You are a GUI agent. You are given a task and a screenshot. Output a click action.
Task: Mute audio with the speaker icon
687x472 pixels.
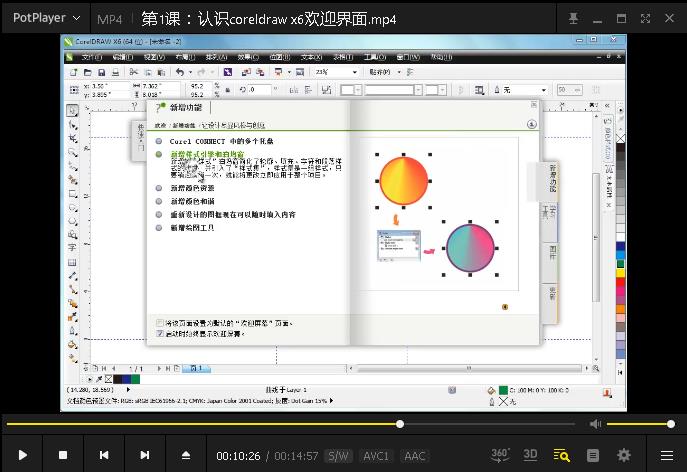pos(595,424)
